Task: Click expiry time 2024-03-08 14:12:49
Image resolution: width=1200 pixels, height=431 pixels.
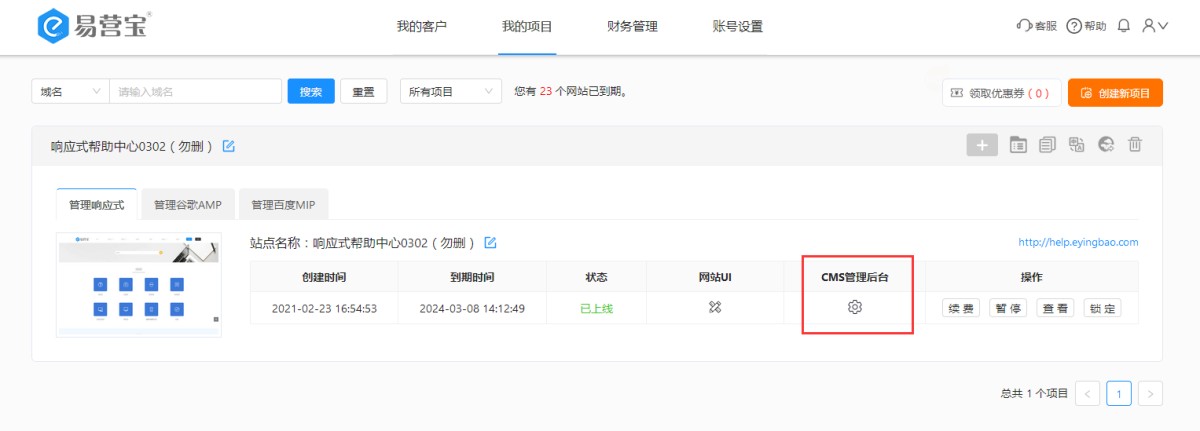Action: coord(472,308)
